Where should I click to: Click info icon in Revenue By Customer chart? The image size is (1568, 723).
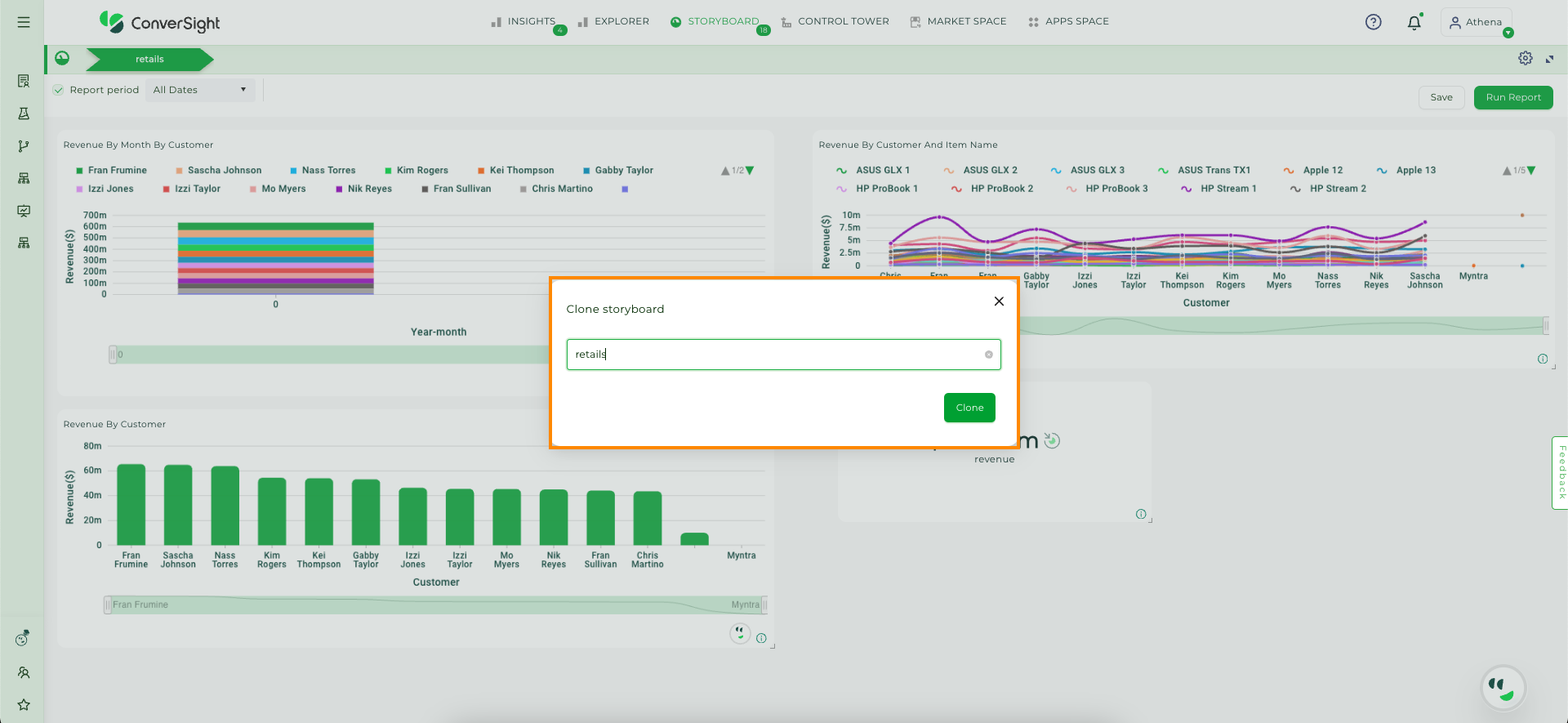761,639
